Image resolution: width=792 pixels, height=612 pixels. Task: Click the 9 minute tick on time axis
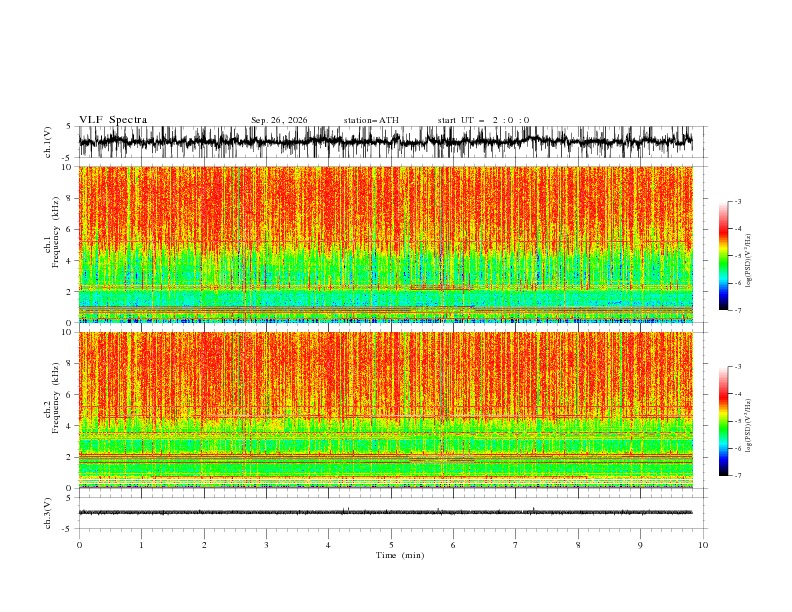click(x=640, y=545)
